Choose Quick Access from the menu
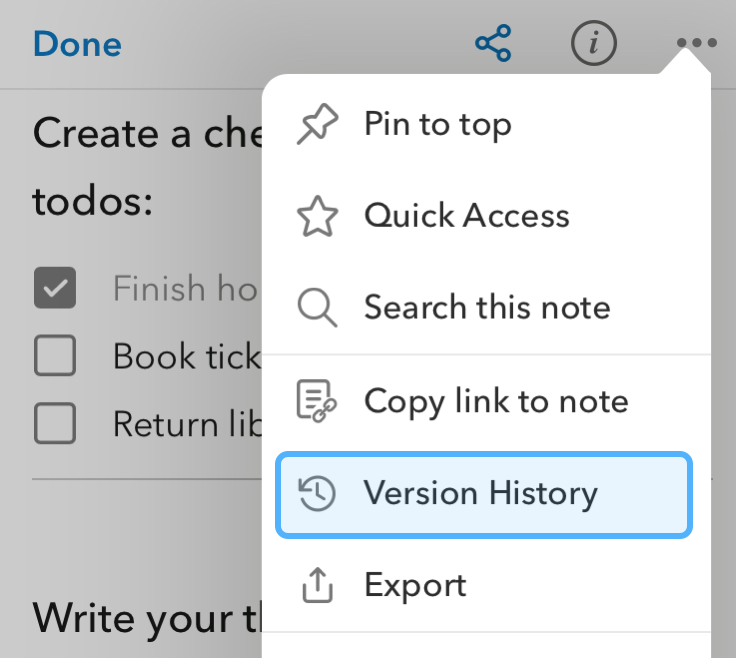 coord(466,216)
